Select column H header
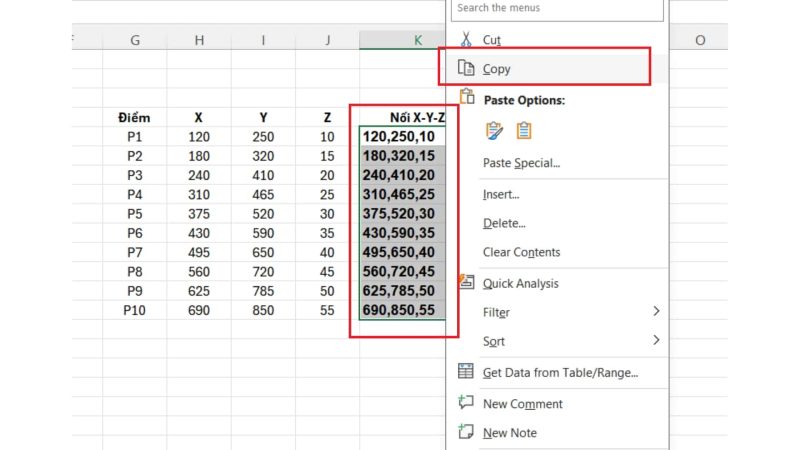The width and height of the screenshot is (800, 450). click(199, 40)
